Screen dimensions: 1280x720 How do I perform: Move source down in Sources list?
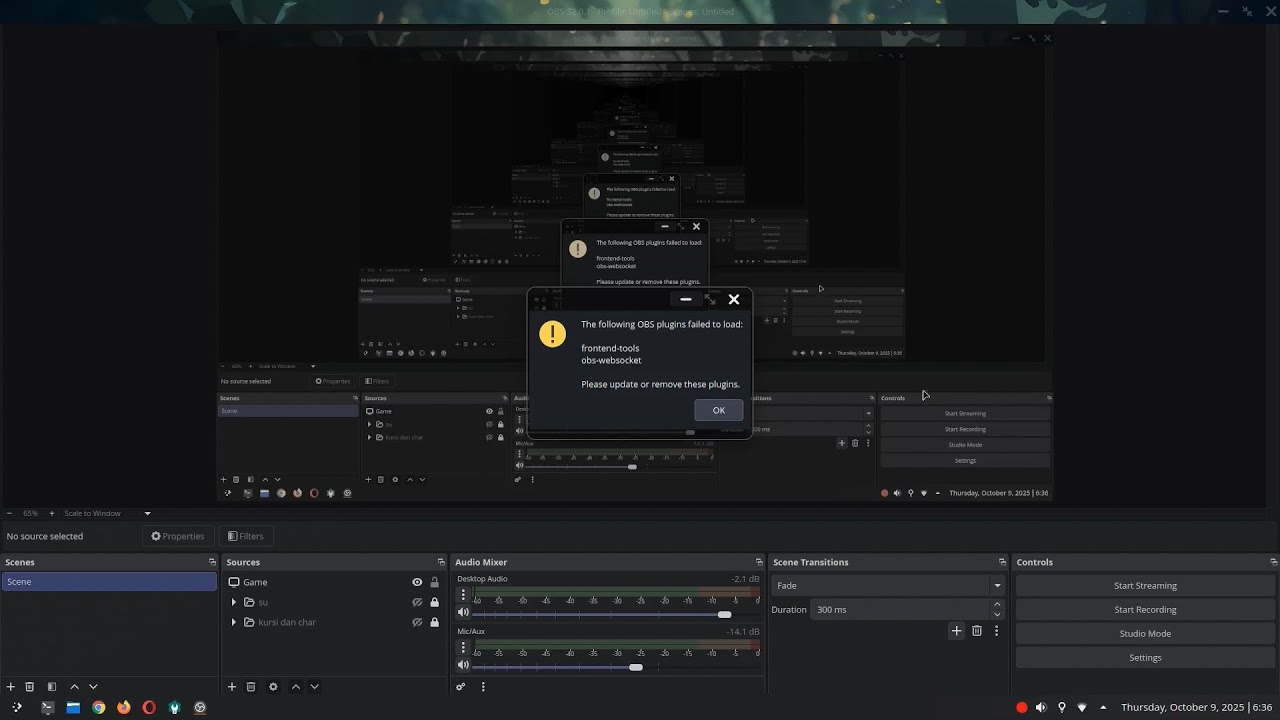[x=314, y=687]
